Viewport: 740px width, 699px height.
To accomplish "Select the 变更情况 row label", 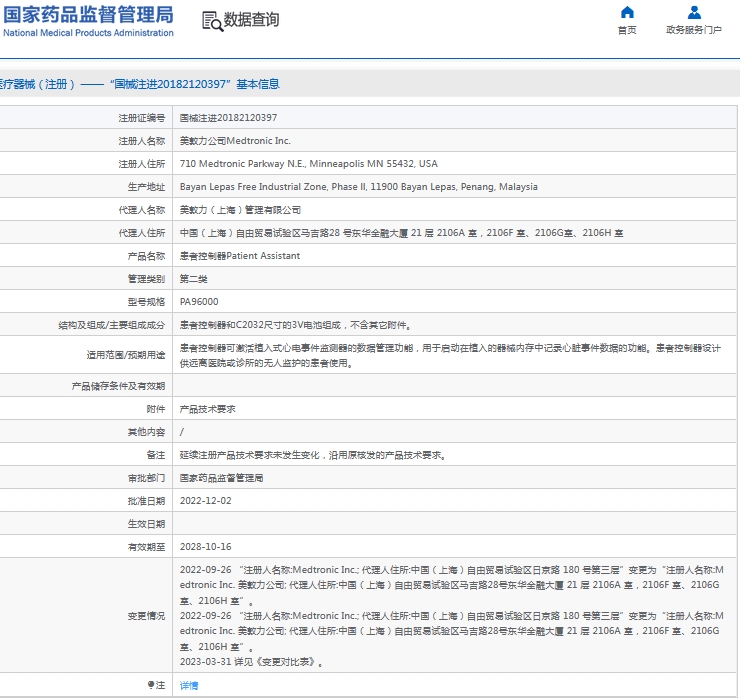I will tap(146, 616).
